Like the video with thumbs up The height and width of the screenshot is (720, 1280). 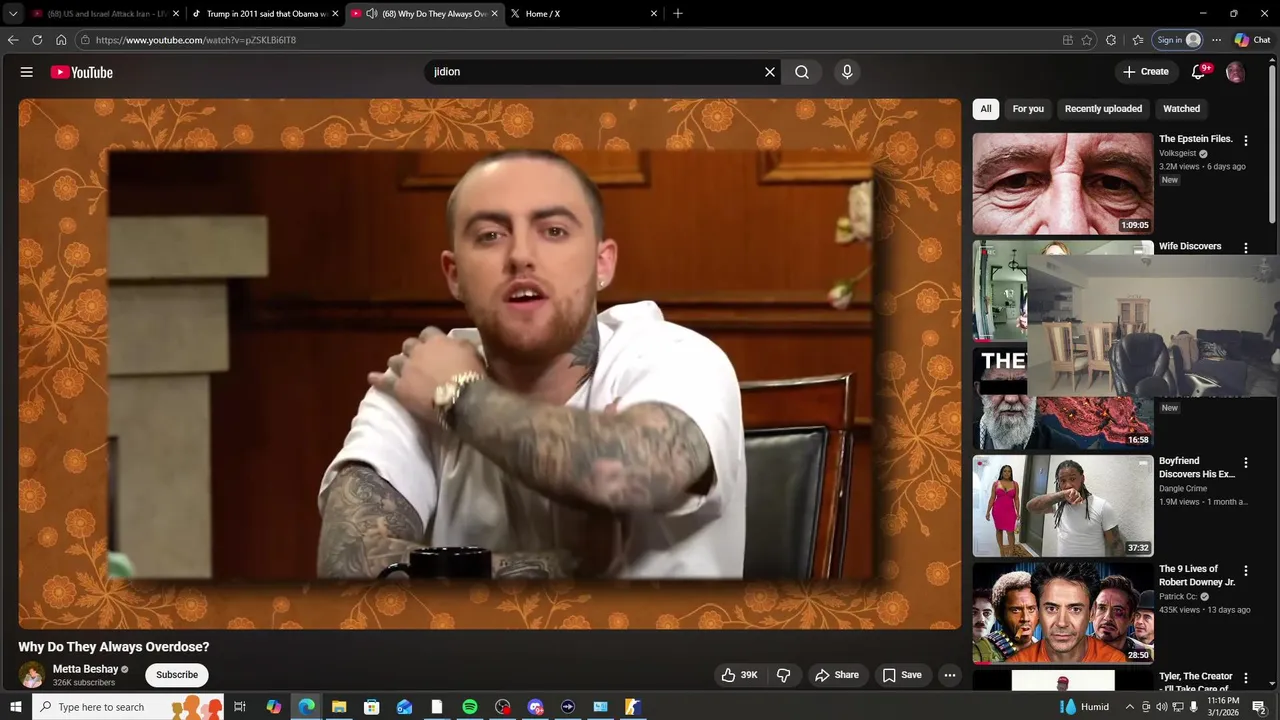click(739, 675)
